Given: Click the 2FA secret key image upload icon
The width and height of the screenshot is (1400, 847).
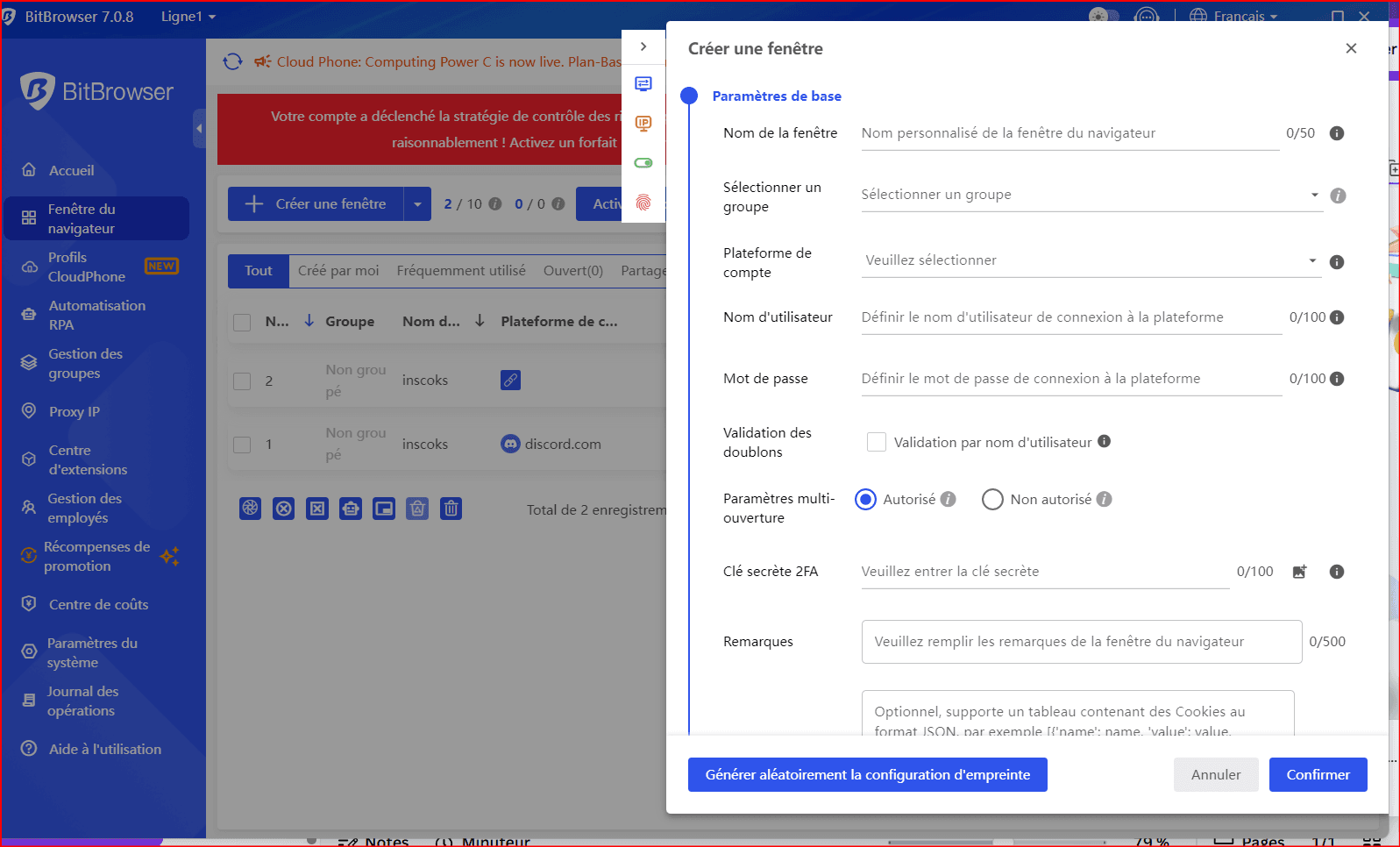Looking at the screenshot, I should (1299, 572).
